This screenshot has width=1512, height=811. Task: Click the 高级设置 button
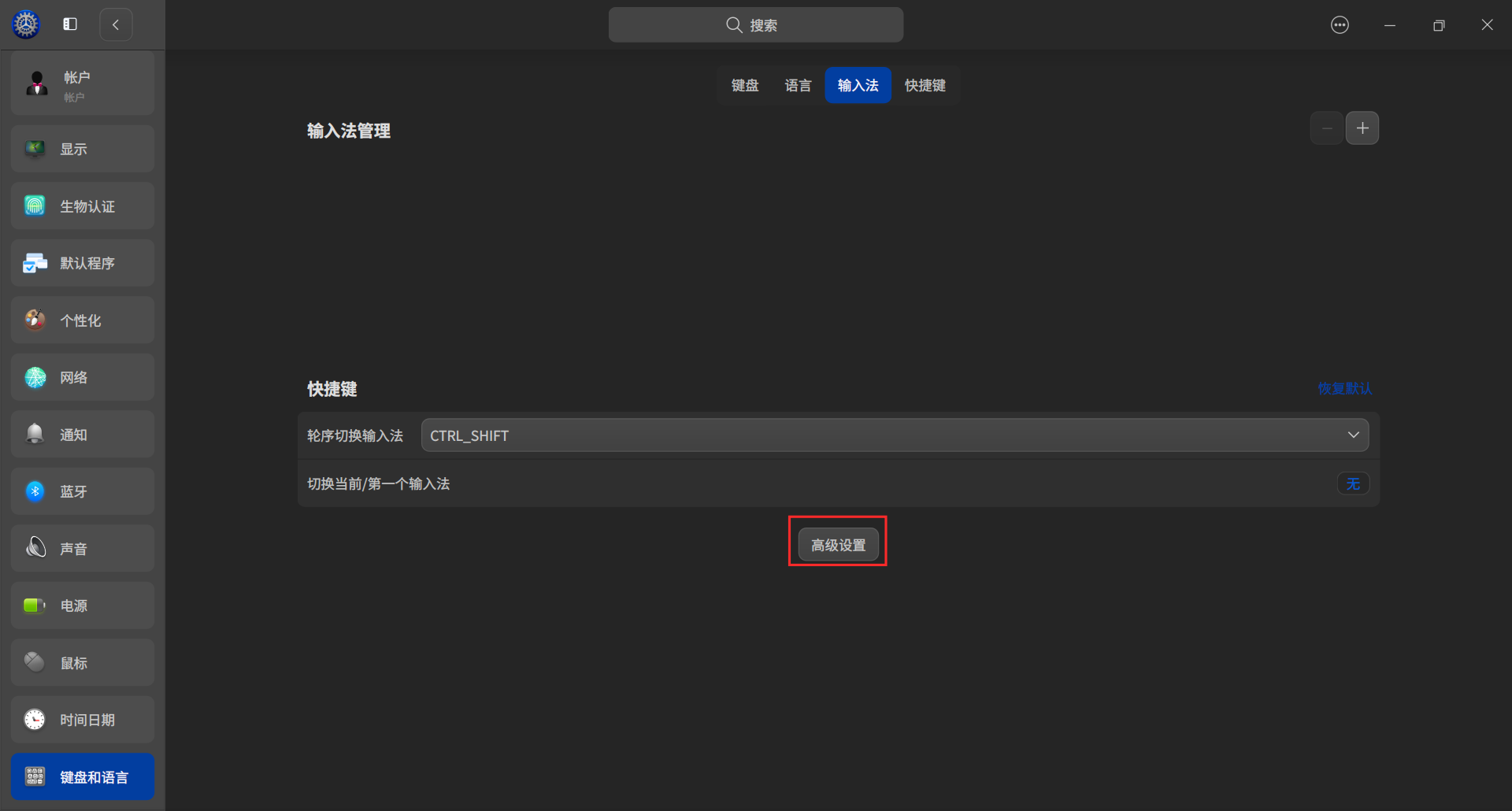[837, 543]
